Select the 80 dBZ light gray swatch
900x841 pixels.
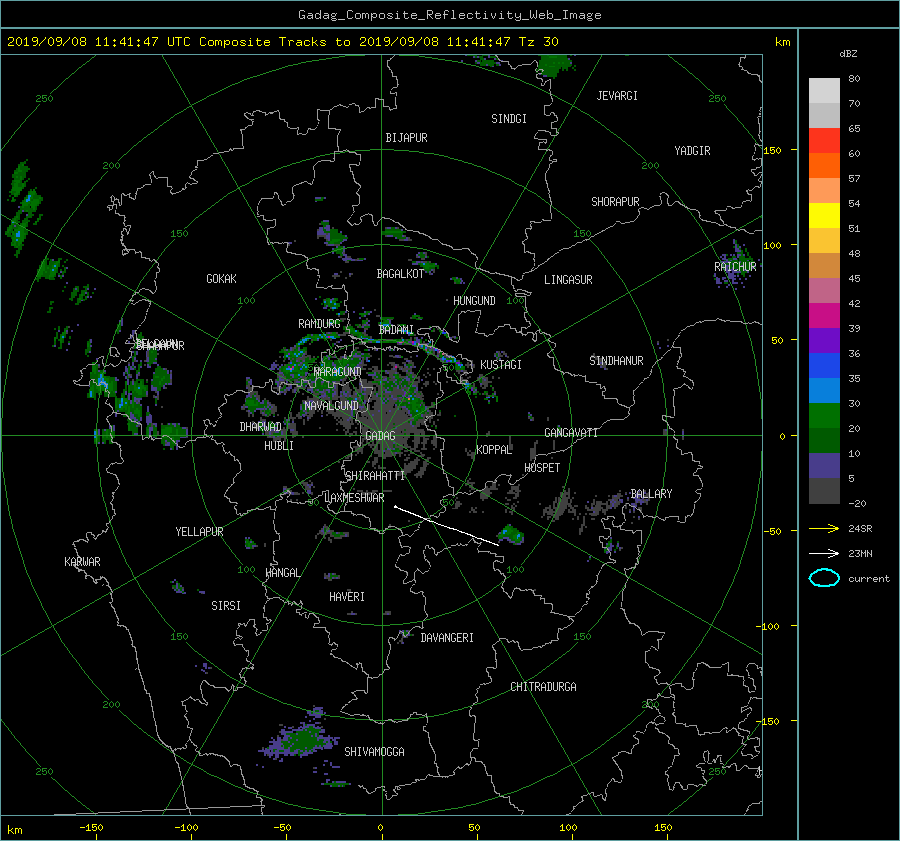click(824, 91)
